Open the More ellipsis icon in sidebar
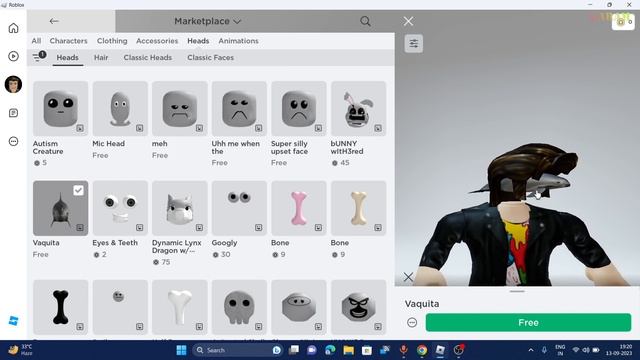 click(x=13, y=141)
